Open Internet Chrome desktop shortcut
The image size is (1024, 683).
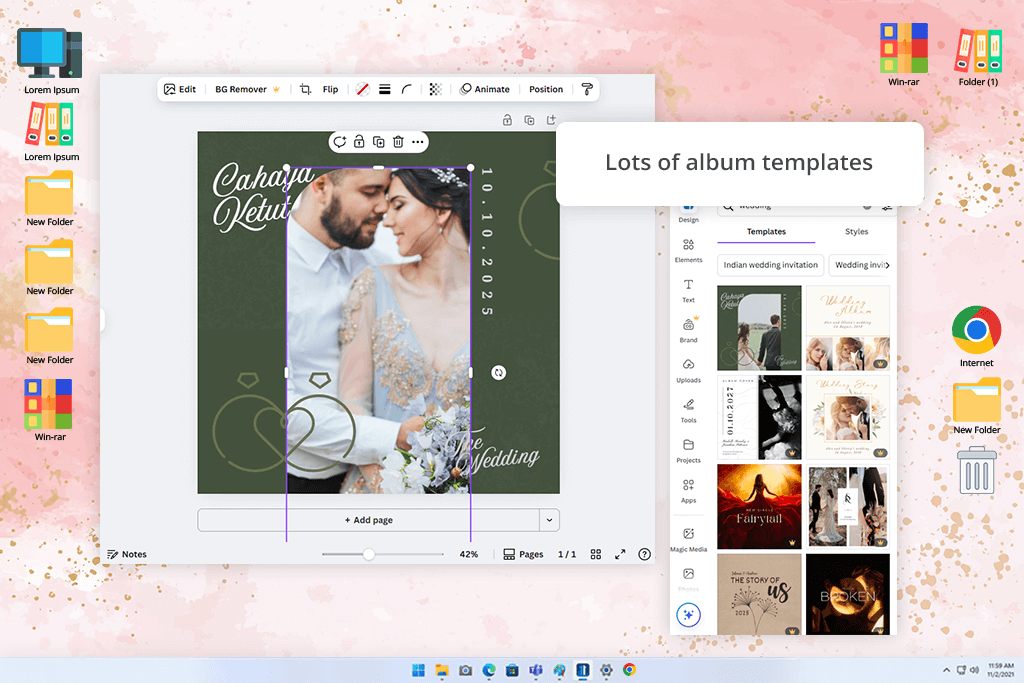[x=976, y=337]
